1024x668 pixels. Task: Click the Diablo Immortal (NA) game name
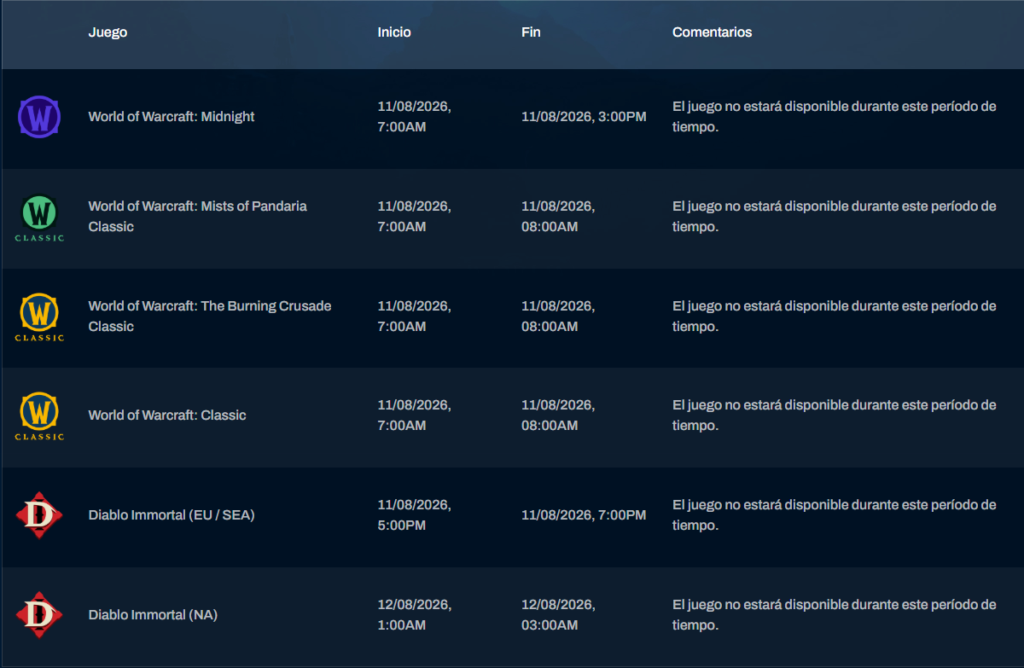point(153,615)
